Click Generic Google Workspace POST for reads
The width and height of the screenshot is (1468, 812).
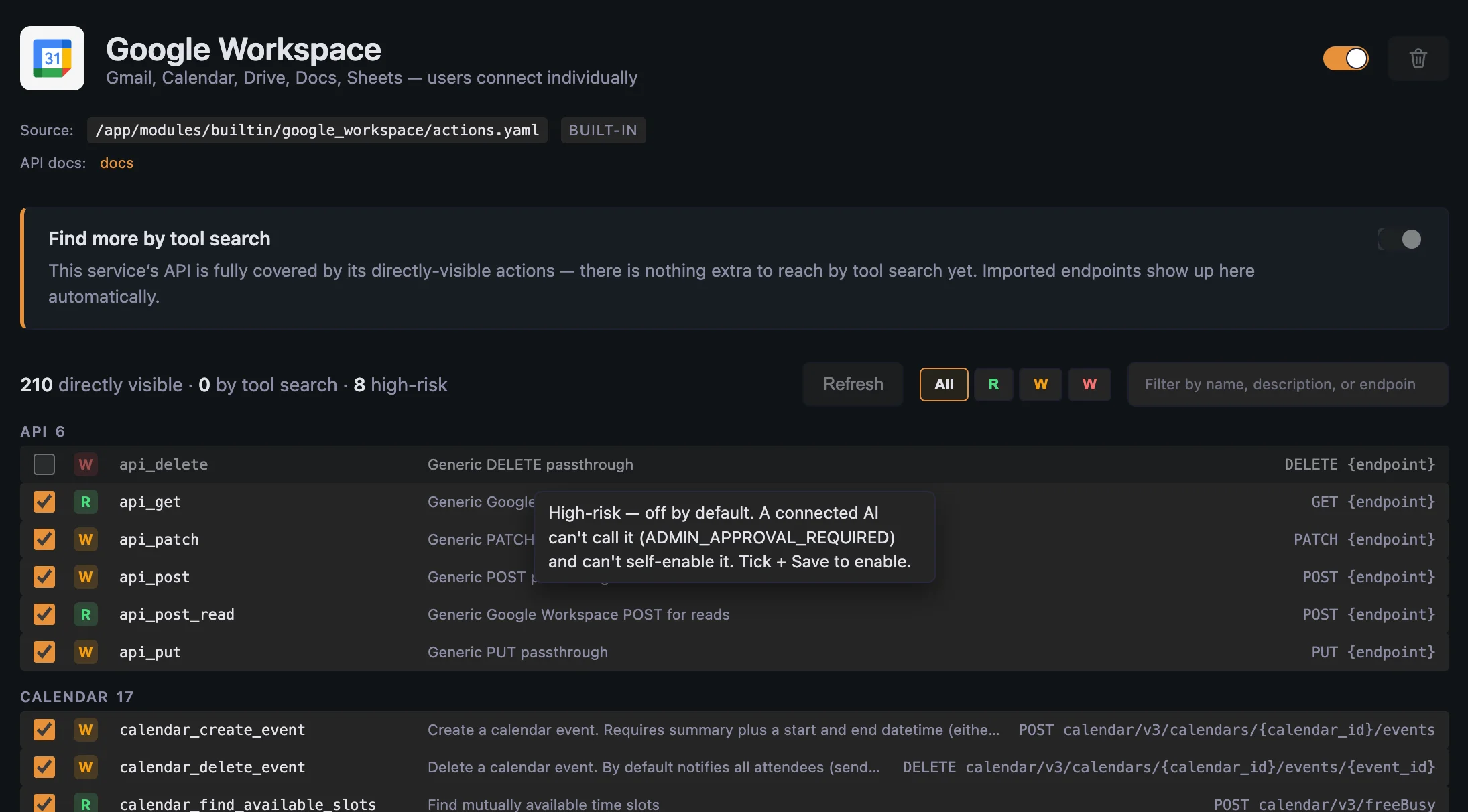(x=578, y=614)
